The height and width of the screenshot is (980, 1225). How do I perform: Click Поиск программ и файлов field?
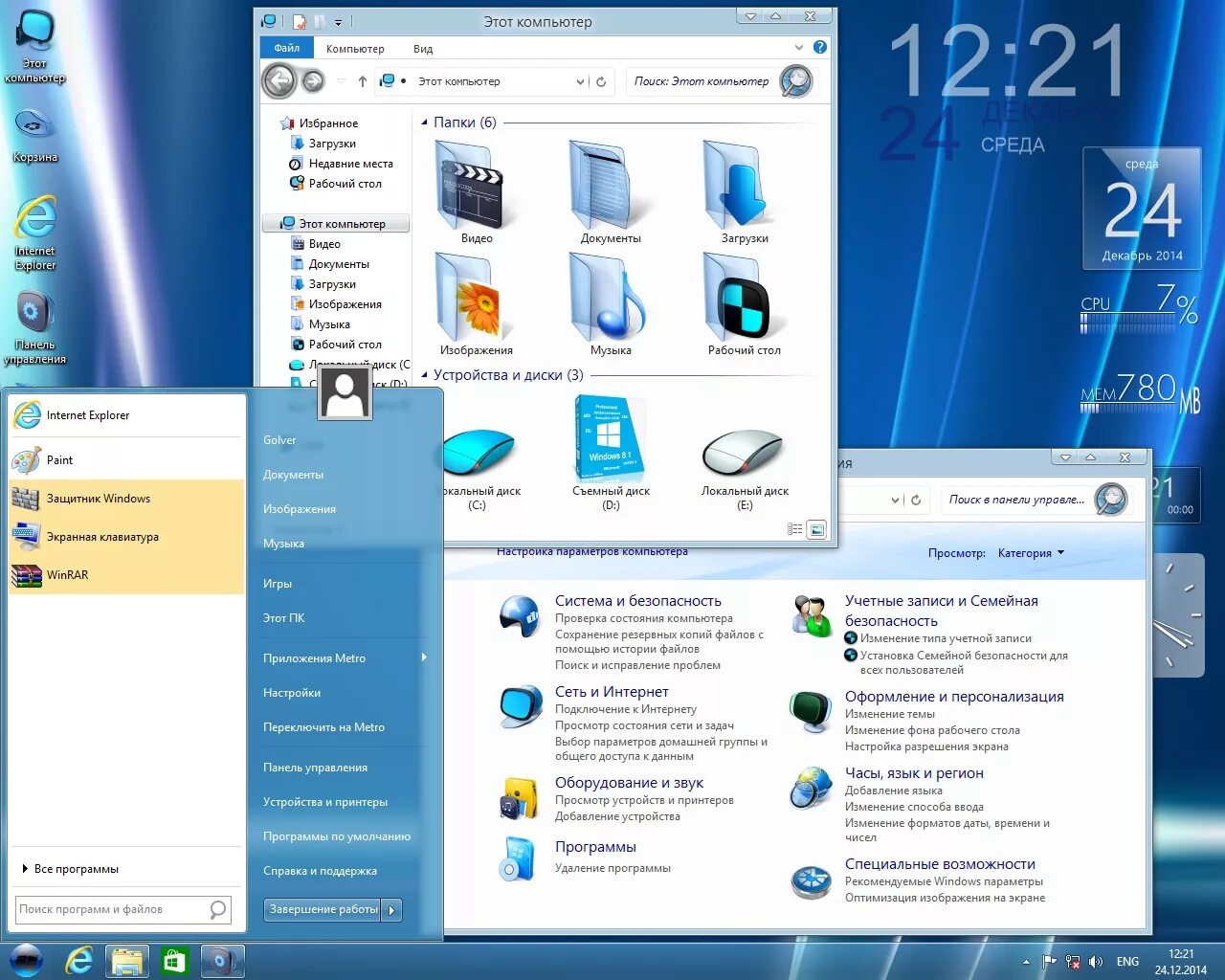[x=122, y=909]
